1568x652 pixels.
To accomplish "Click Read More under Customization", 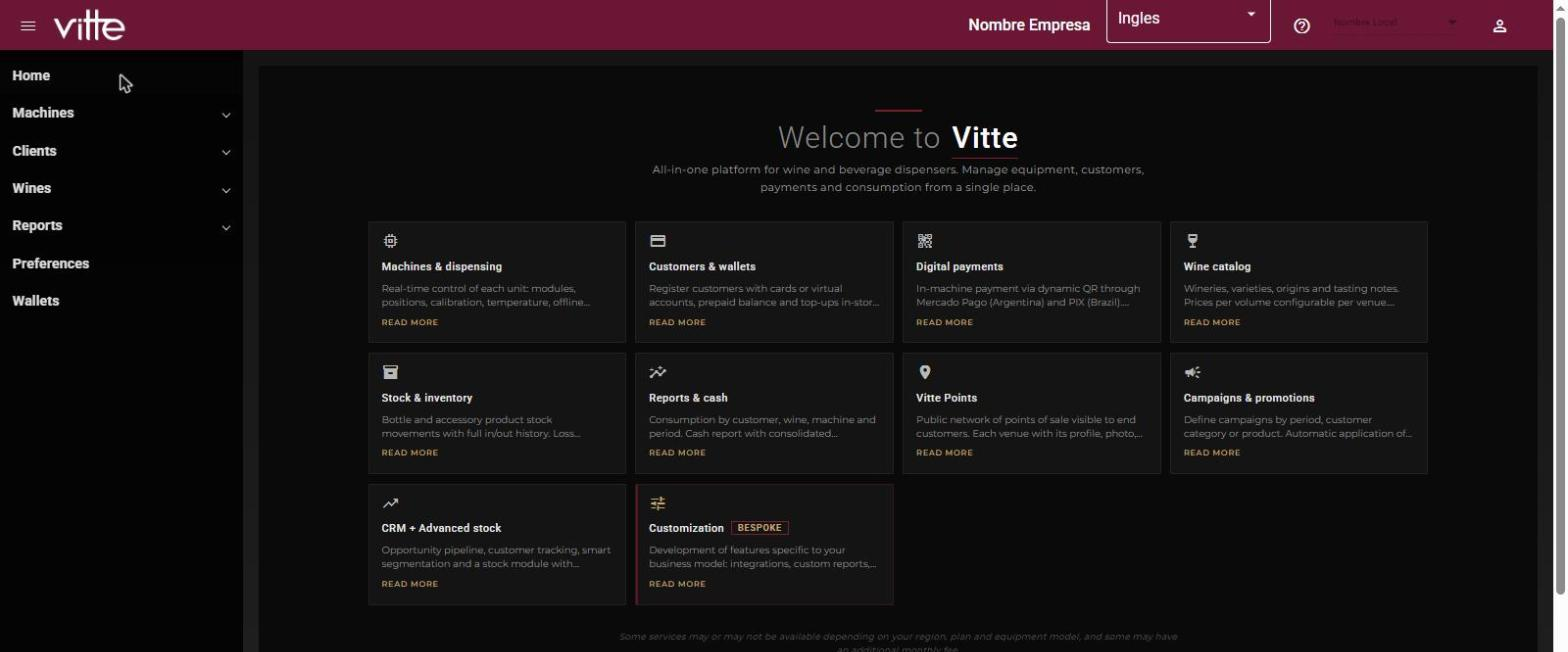I will pyautogui.click(x=677, y=584).
